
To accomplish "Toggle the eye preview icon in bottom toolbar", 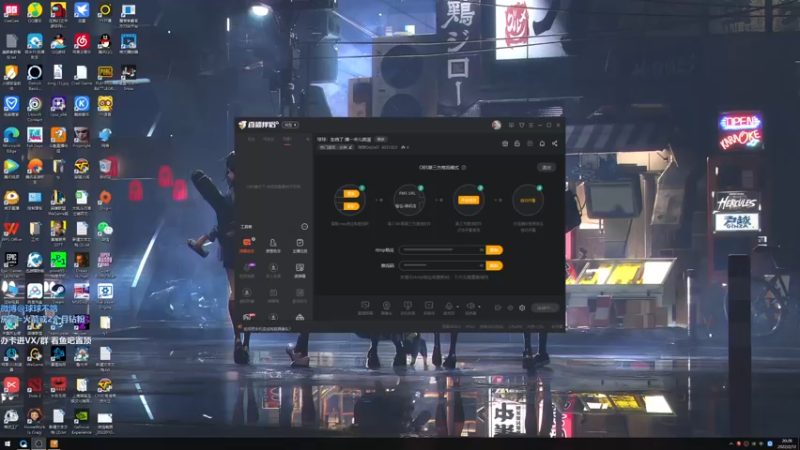I will pyautogui.click(x=510, y=308).
